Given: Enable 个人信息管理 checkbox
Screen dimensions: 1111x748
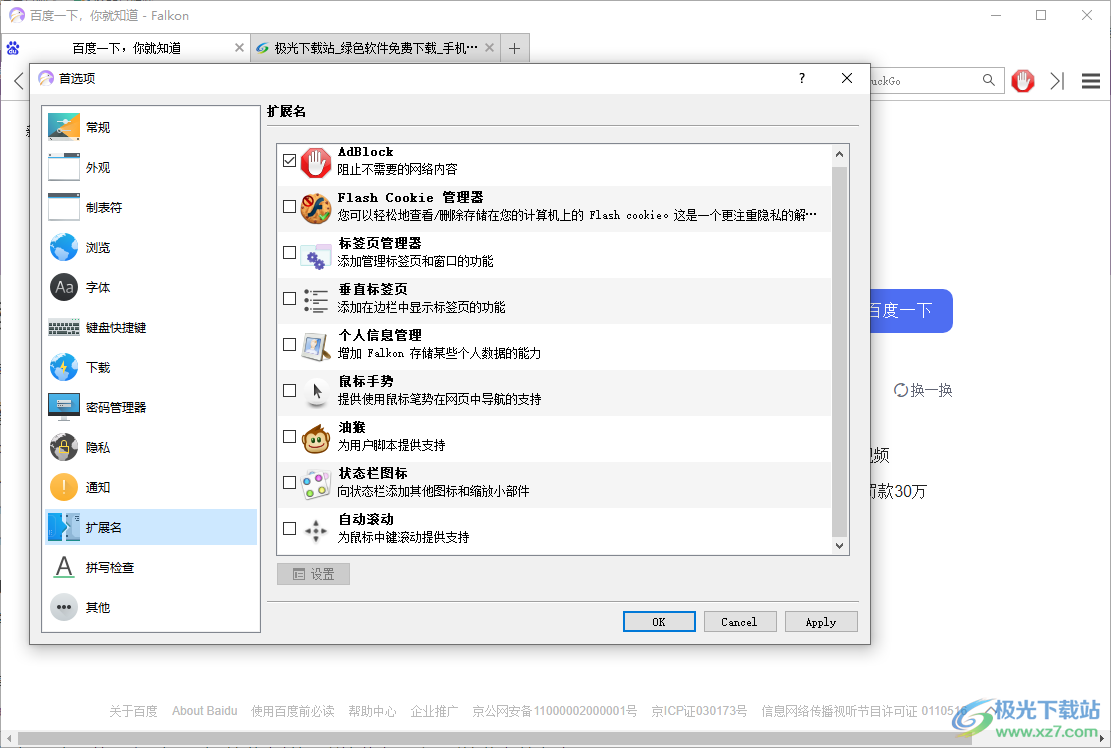Looking at the screenshot, I should [289, 344].
